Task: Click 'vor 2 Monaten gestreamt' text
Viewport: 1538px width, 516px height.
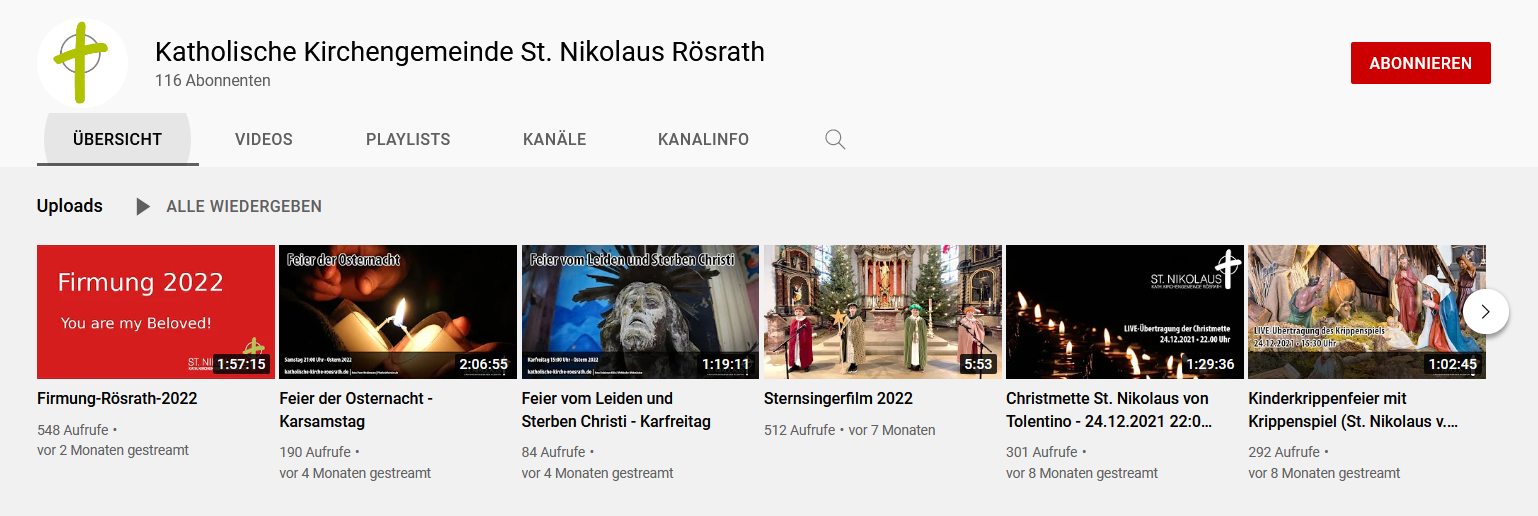Action: click(113, 450)
